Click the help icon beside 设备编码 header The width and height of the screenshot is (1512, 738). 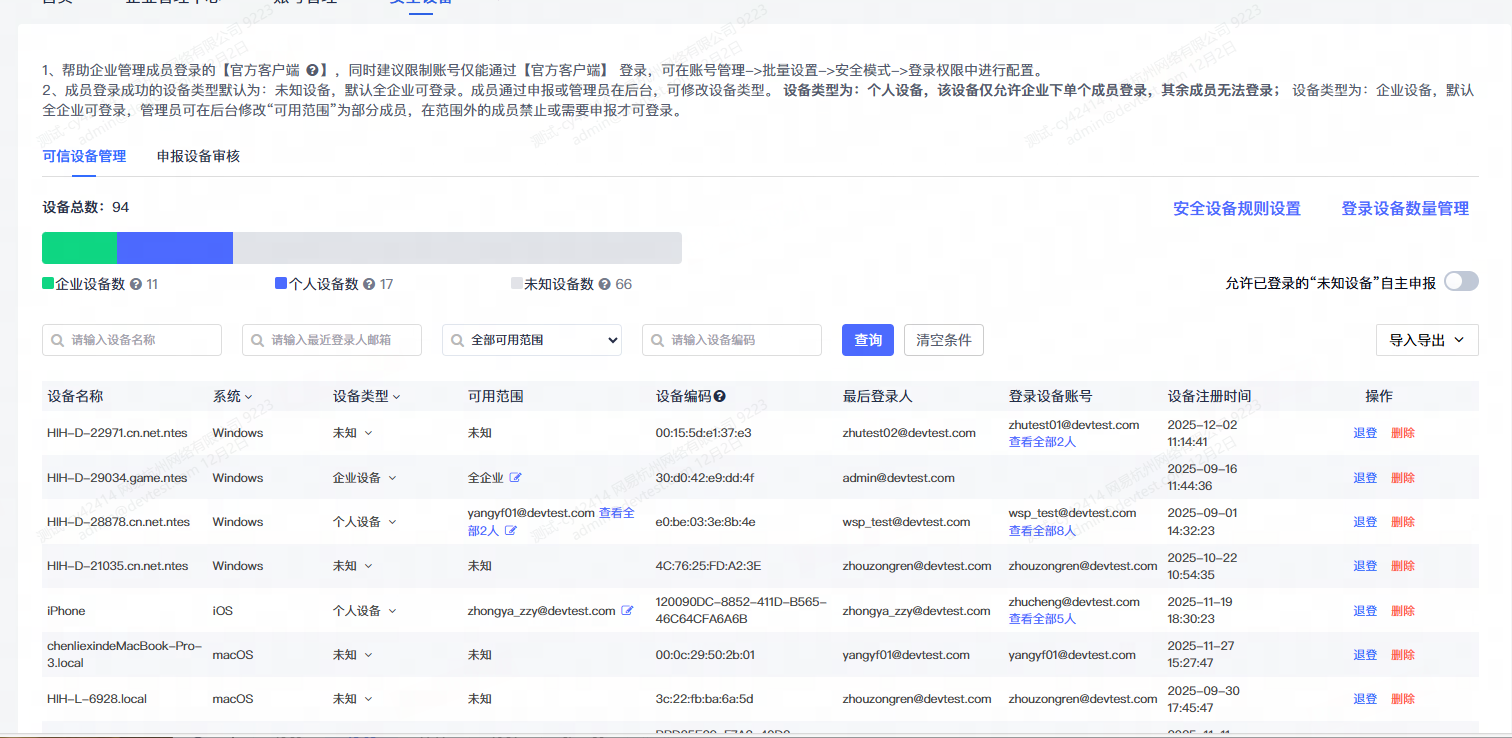pyautogui.click(x=720, y=396)
